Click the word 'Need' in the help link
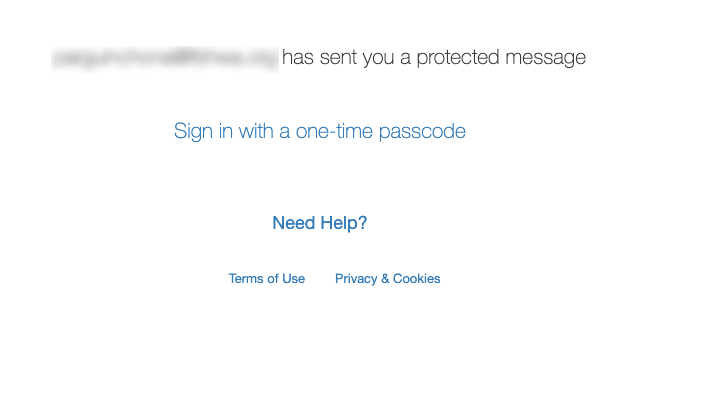719x417 pixels. (x=294, y=223)
